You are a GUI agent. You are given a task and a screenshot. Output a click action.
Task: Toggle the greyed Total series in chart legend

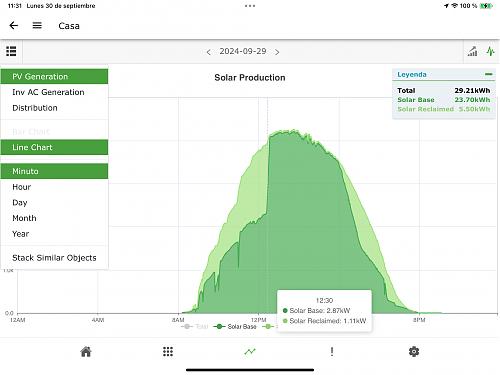195,327
